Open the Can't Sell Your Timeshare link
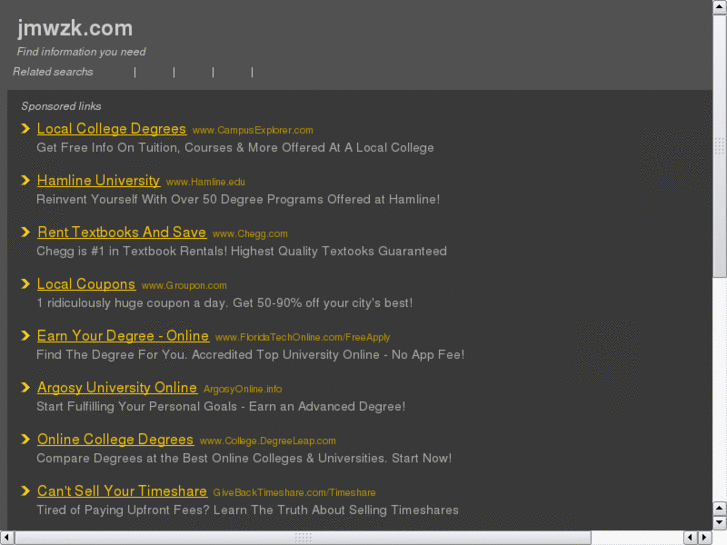 tap(122, 491)
